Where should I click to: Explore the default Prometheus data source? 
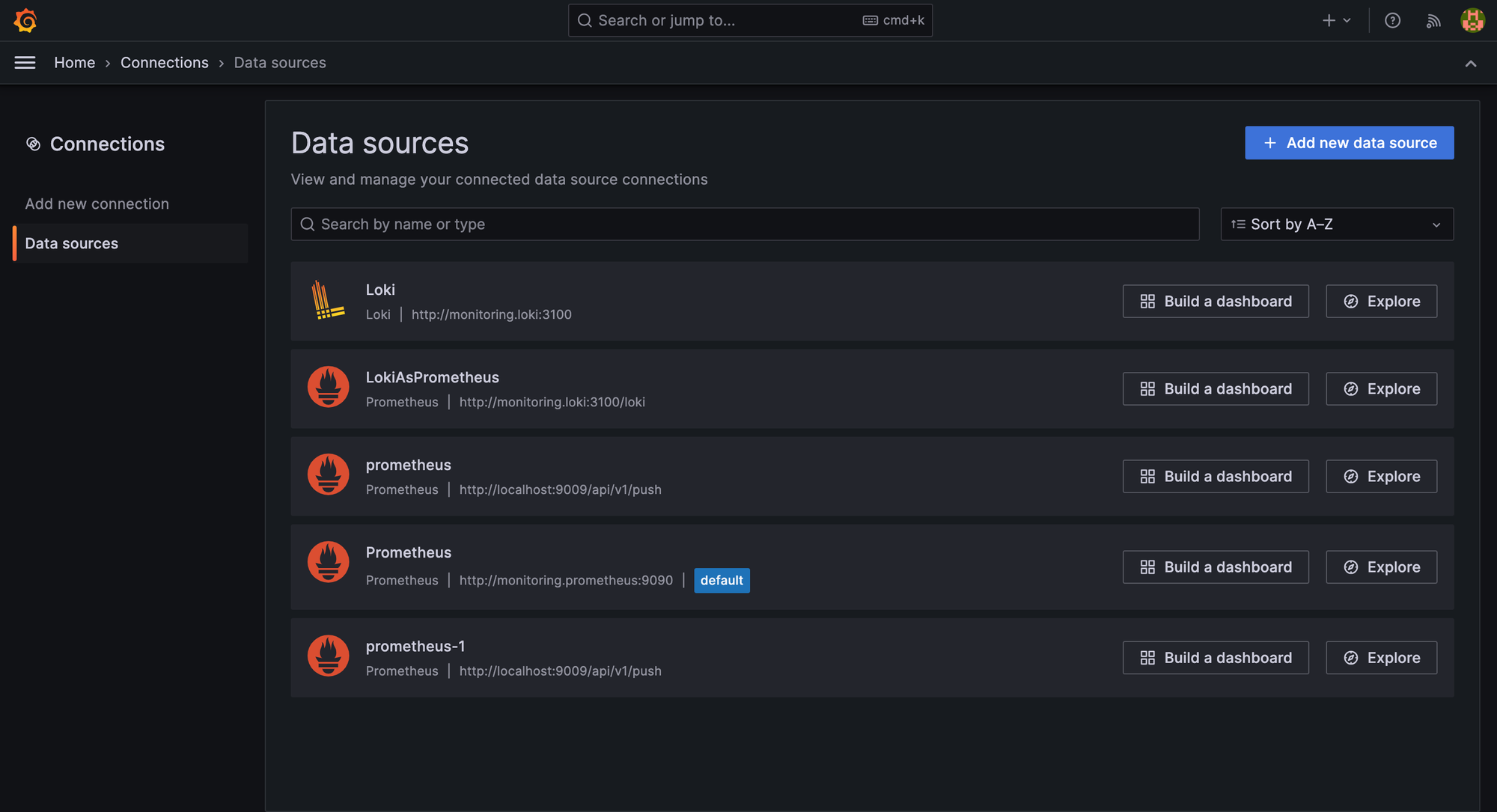(x=1381, y=567)
